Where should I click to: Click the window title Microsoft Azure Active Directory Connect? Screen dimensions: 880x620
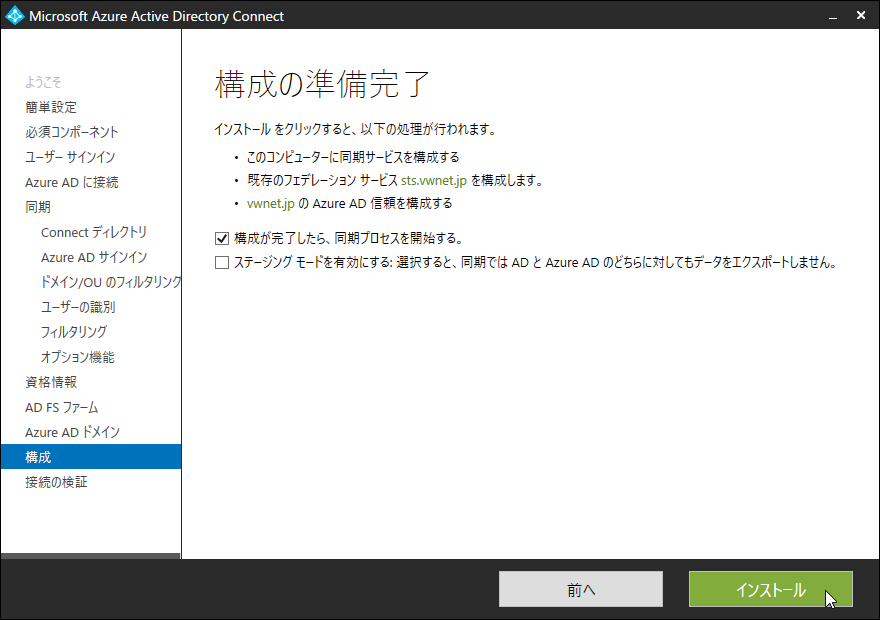pos(157,16)
